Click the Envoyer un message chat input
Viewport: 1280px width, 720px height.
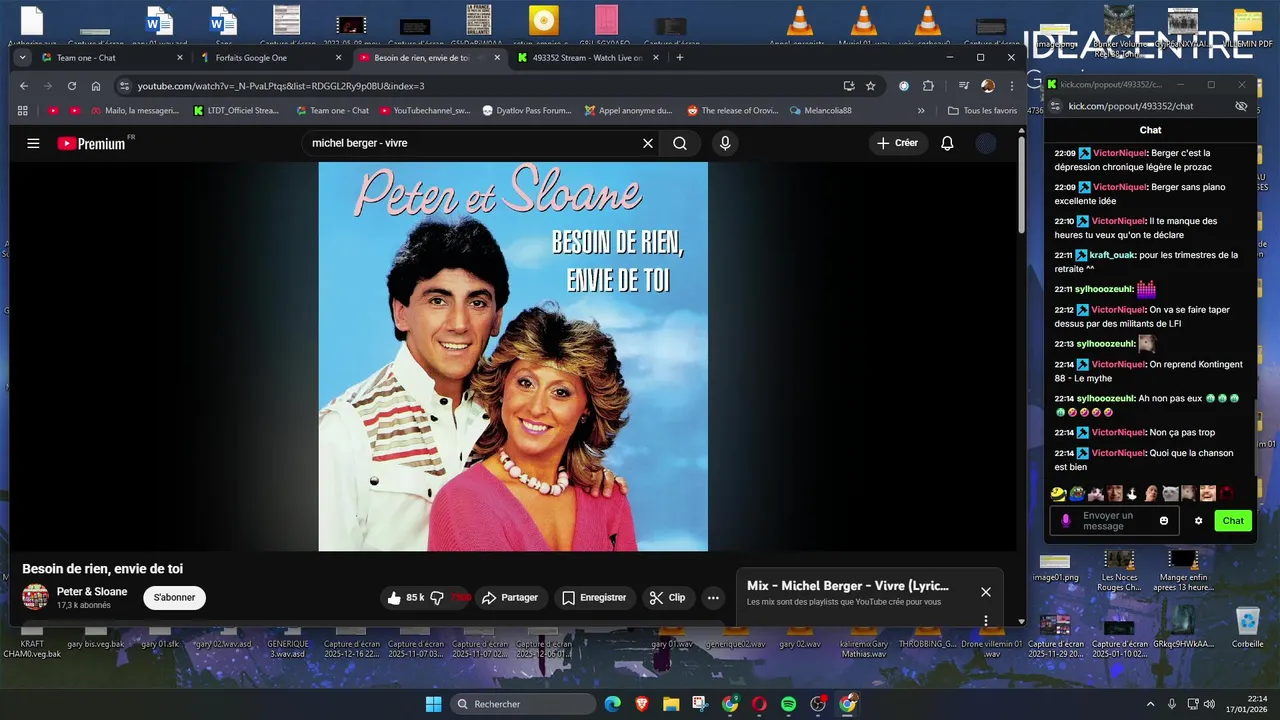[1114, 521]
